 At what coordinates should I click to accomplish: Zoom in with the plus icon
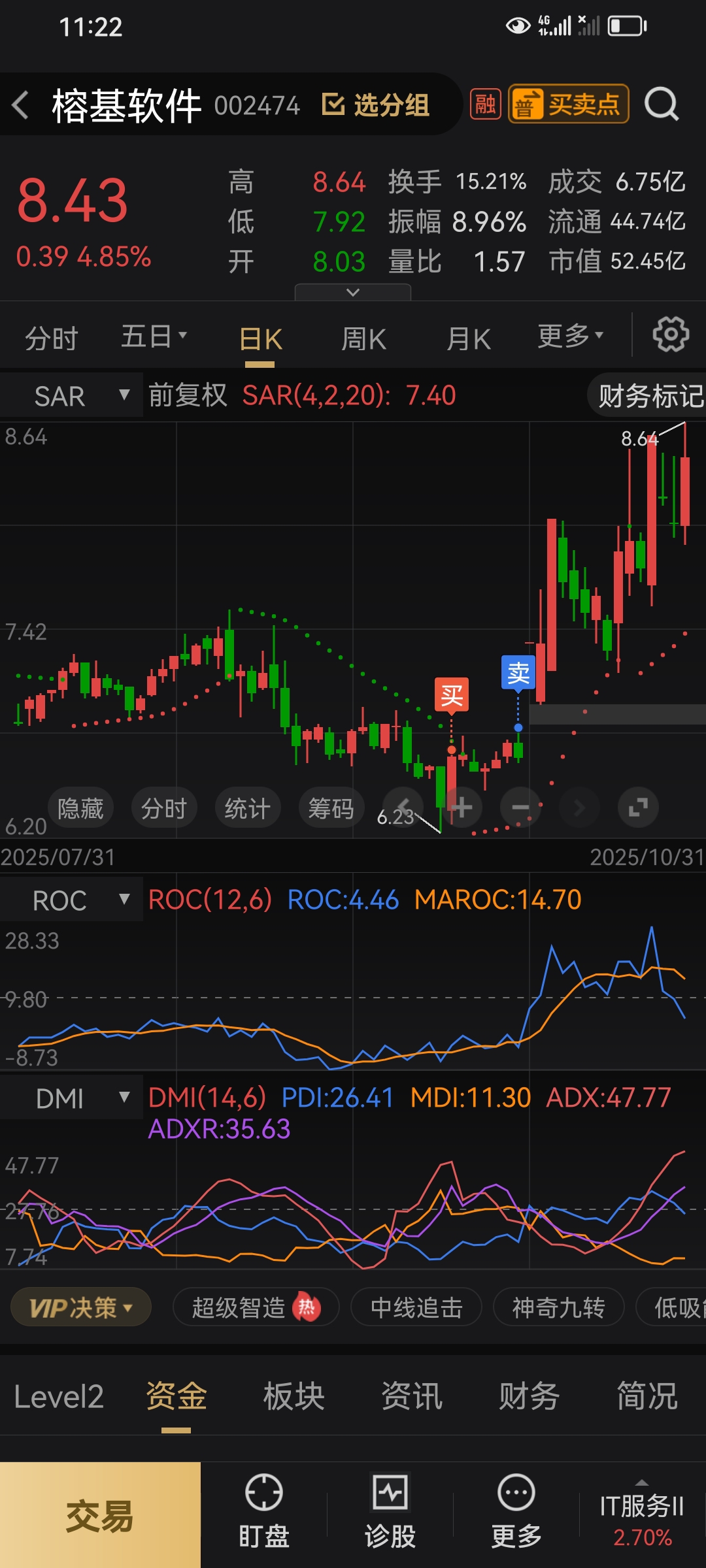(x=462, y=808)
